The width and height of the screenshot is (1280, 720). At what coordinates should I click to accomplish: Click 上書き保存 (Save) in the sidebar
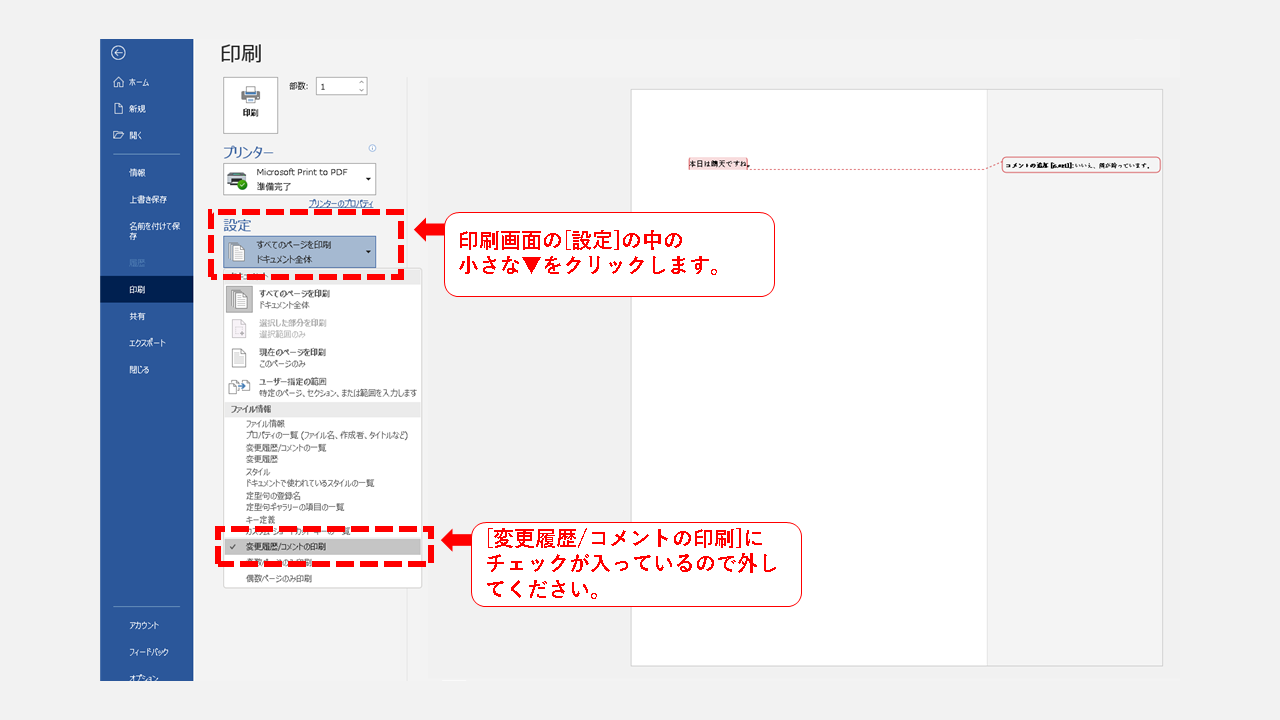(146, 199)
